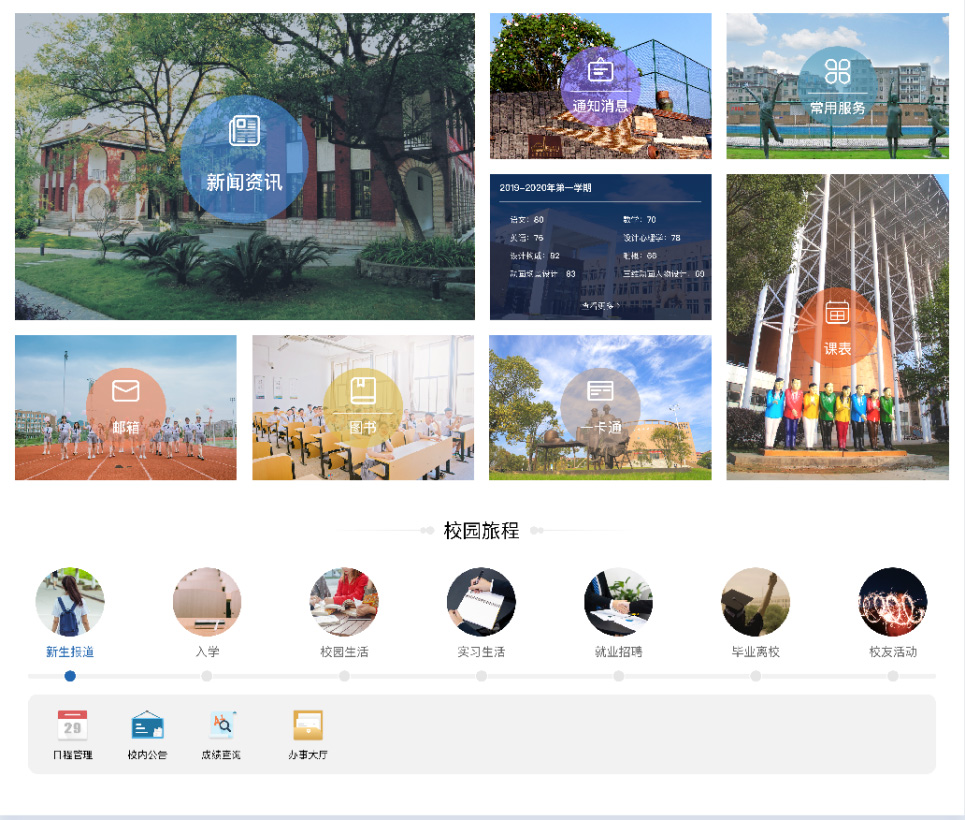Select the 校园生活 stage thumbnail

coord(344,602)
